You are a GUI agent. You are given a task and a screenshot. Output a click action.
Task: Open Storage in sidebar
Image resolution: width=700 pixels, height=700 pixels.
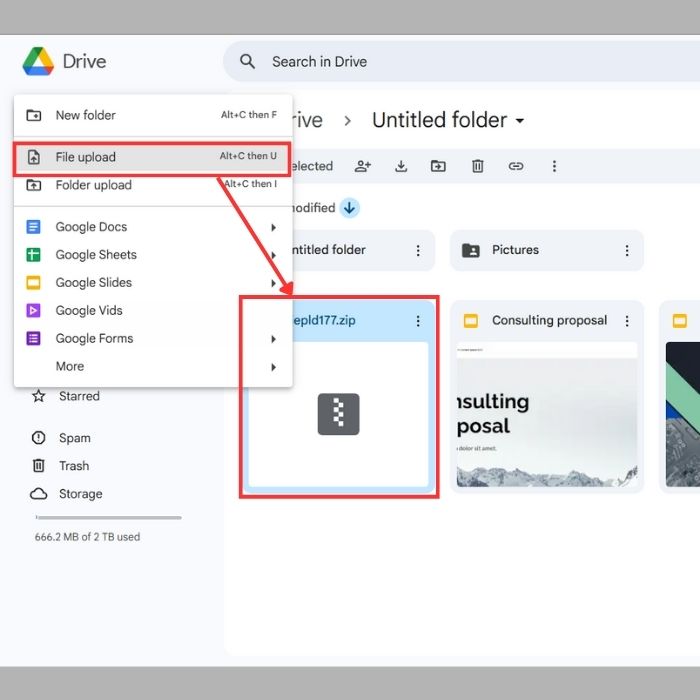[66, 494]
